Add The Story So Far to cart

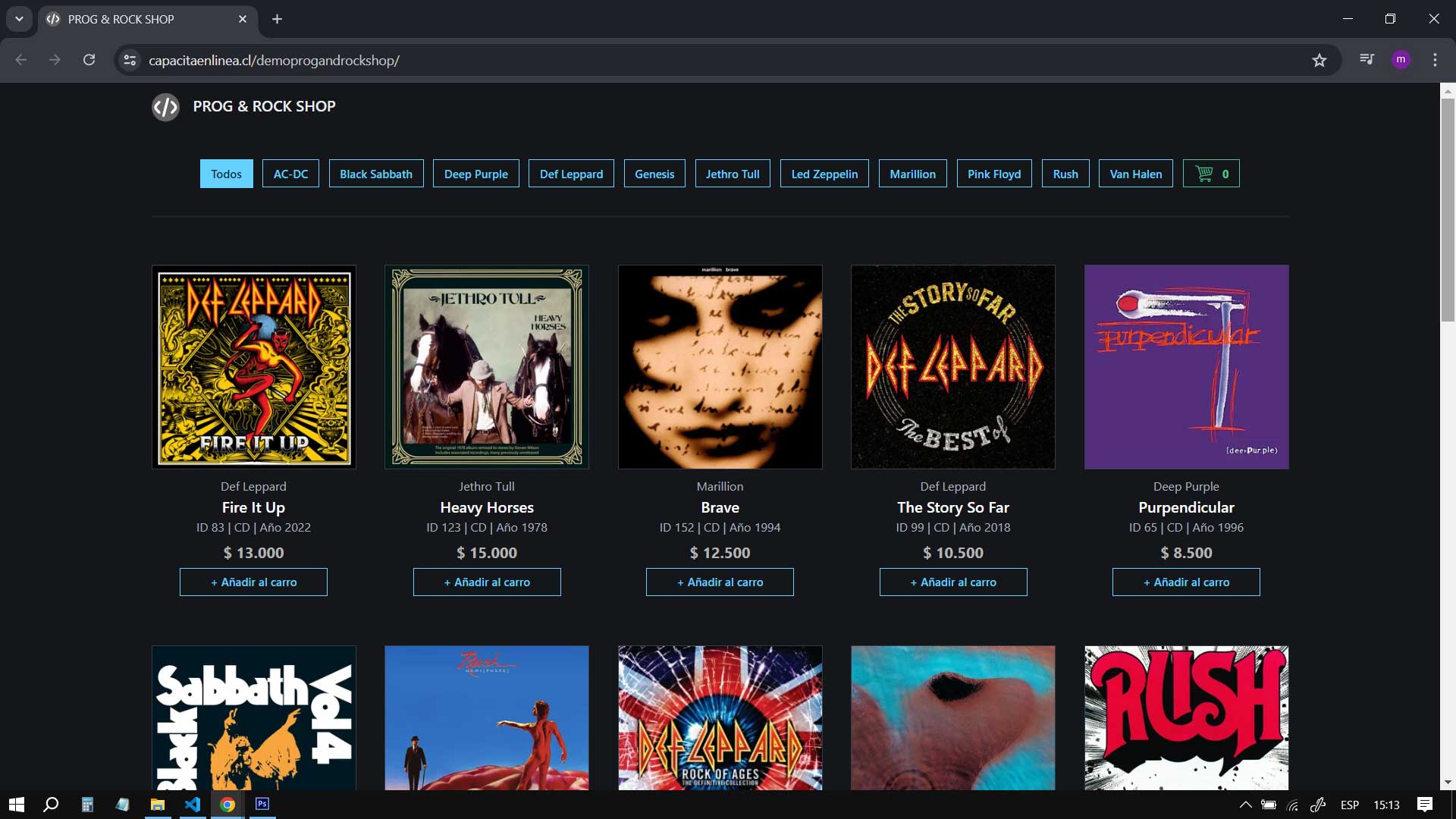click(x=953, y=582)
